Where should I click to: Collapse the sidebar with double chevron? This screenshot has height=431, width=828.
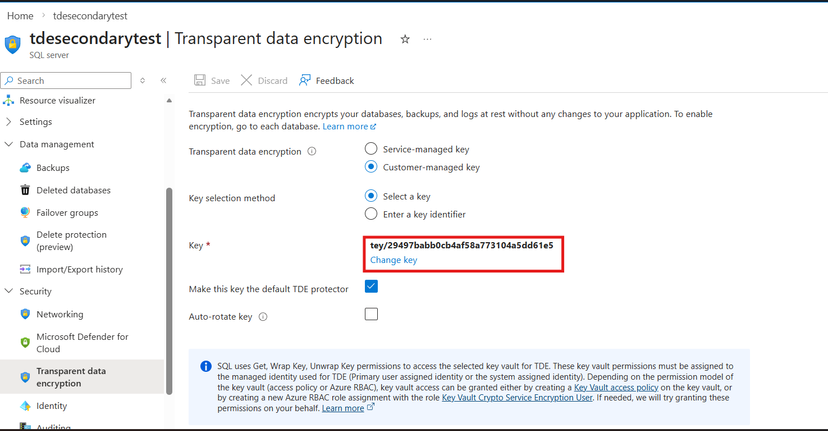[164, 80]
